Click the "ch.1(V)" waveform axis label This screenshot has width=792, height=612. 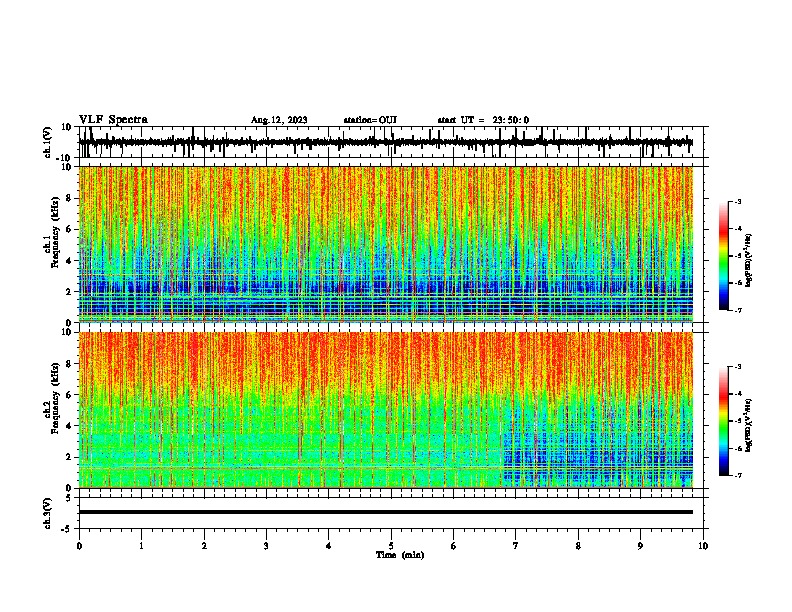[48, 142]
